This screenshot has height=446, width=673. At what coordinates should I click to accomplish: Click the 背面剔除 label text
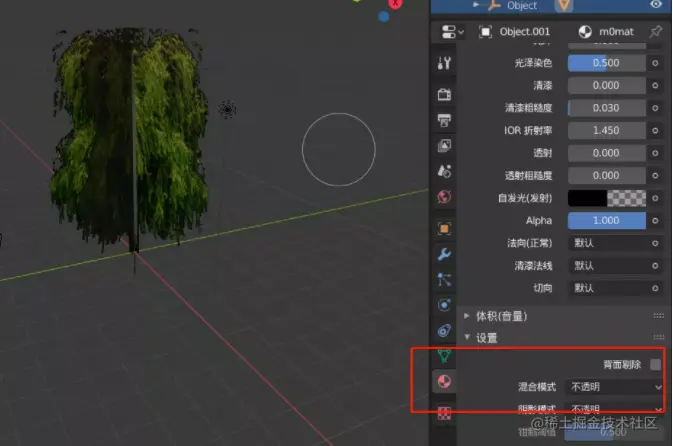tap(622, 364)
